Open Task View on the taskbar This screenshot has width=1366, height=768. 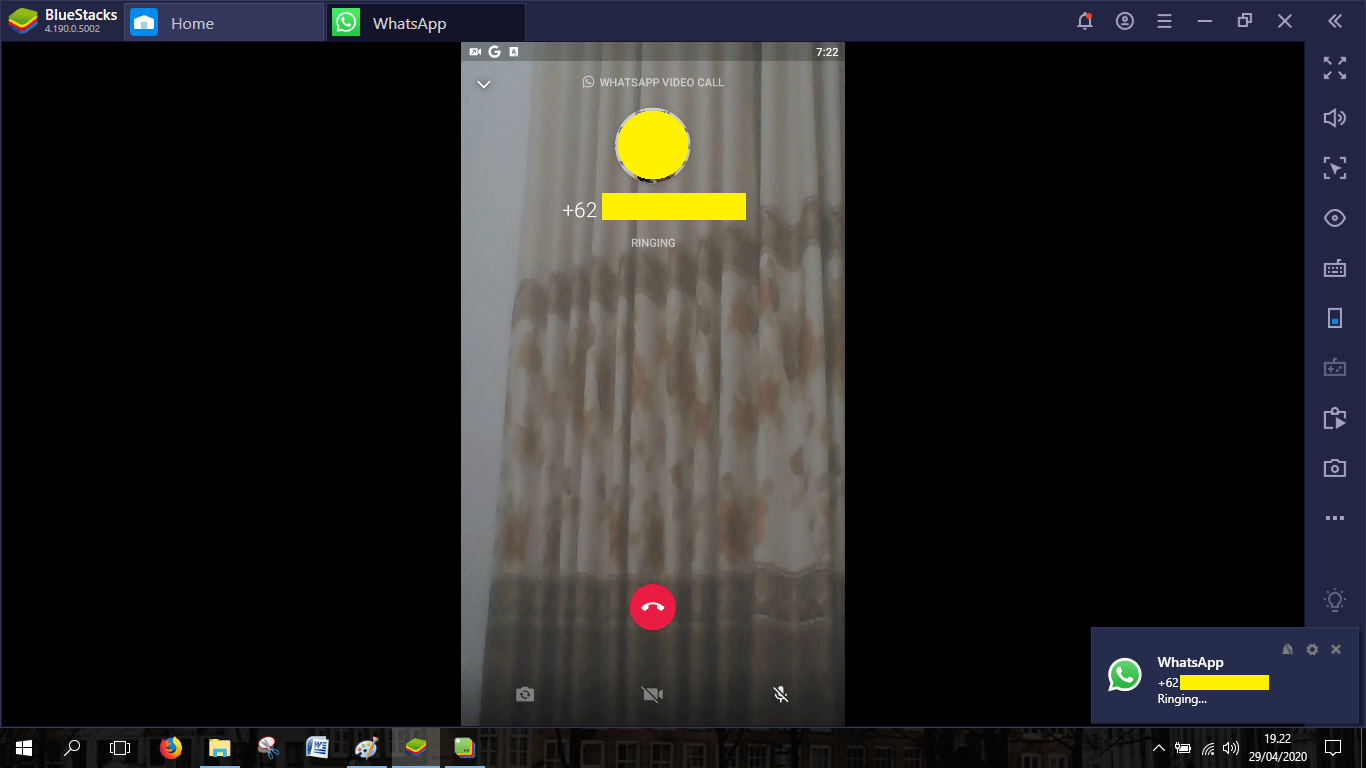(x=120, y=747)
